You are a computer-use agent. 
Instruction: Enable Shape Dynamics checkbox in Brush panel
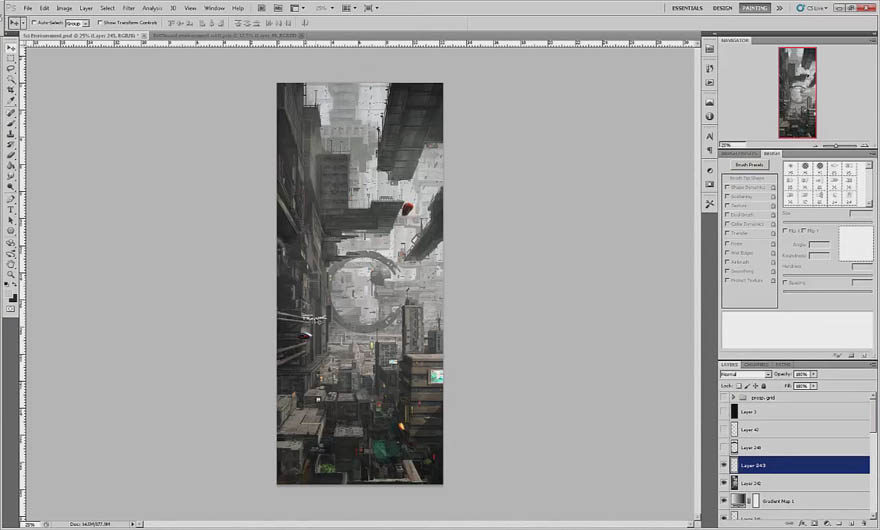coord(727,187)
